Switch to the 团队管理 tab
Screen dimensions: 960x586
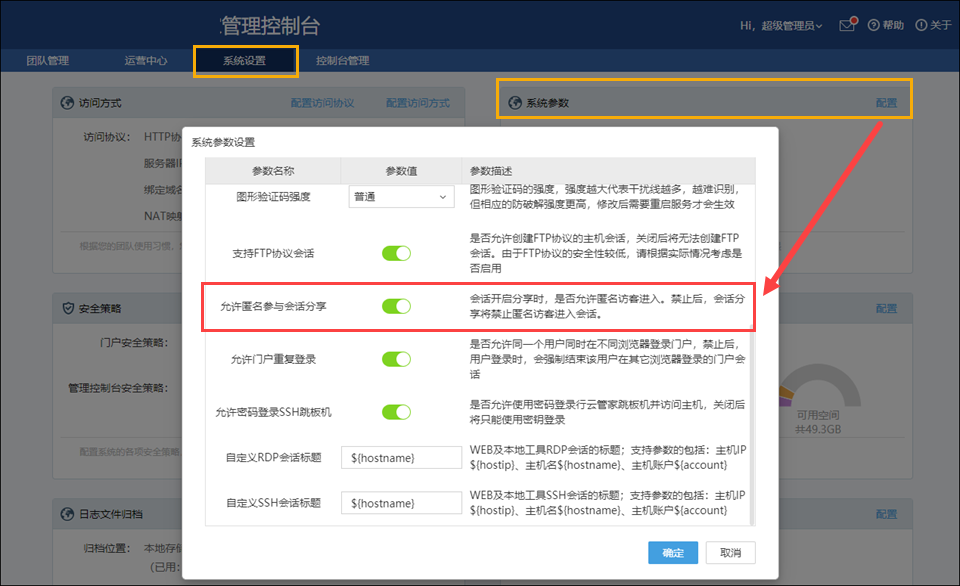click(48, 61)
